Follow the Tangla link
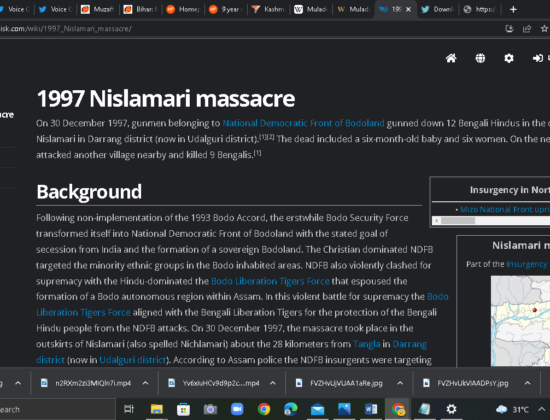Viewport: 550px width, 420px height. coord(367,344)
